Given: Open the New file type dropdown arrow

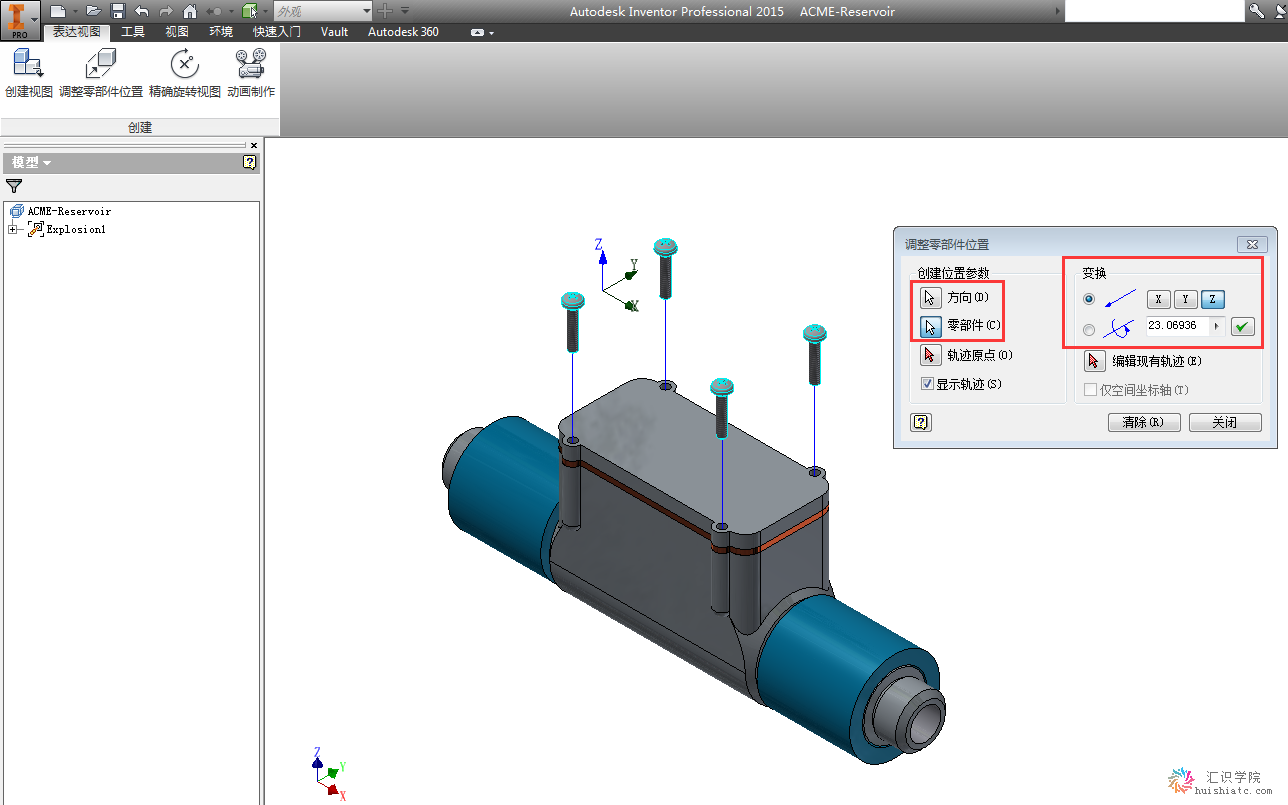Looking at the screenshot, I should point(74,12).
